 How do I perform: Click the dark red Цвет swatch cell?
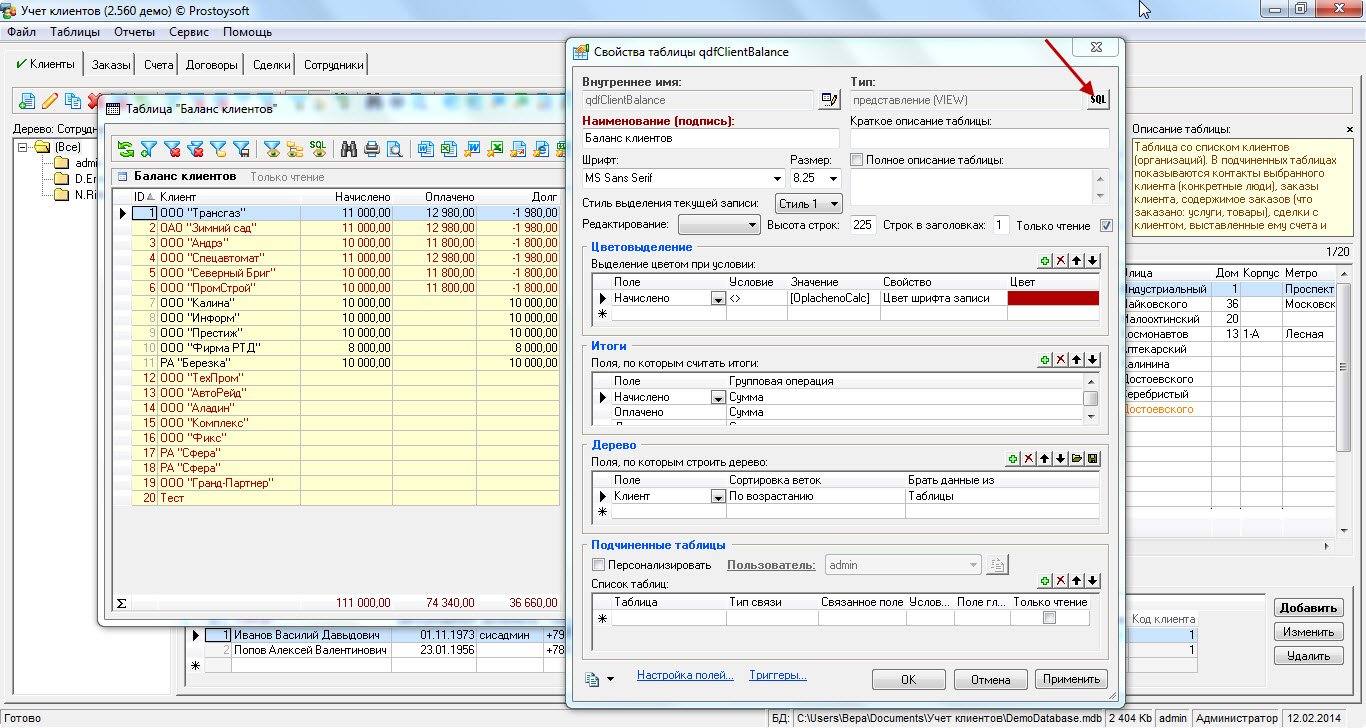pos(1054,298)
